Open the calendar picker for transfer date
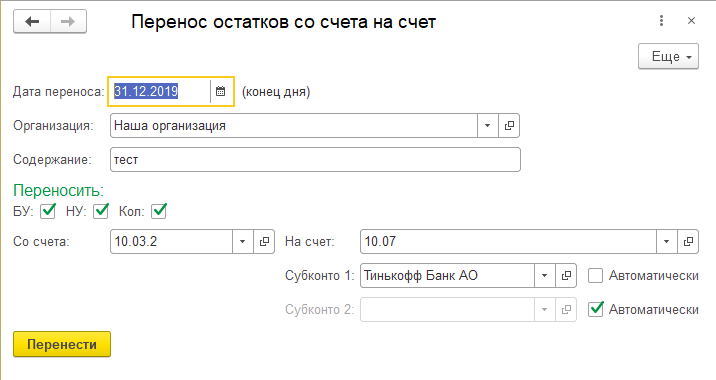The height and width of the screenshot is (380, 716). click(221, 91)
